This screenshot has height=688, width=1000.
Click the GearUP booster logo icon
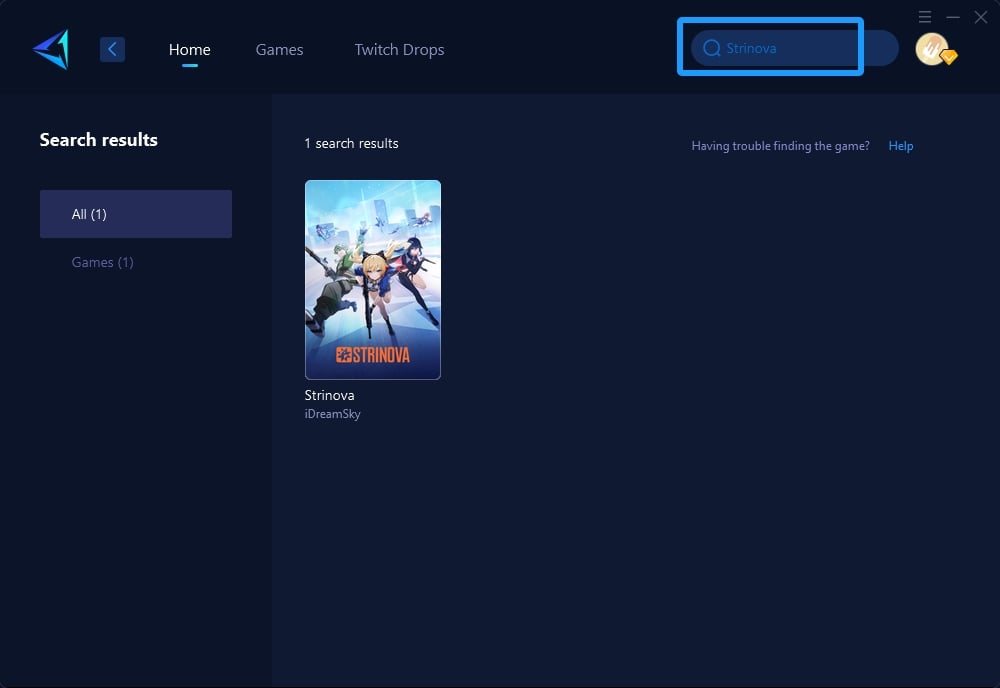(51, 49)
